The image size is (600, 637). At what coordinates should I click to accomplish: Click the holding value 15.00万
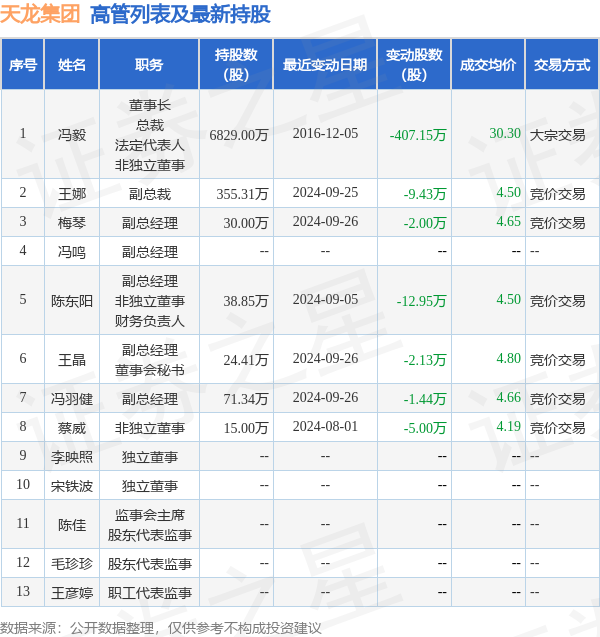246,428
